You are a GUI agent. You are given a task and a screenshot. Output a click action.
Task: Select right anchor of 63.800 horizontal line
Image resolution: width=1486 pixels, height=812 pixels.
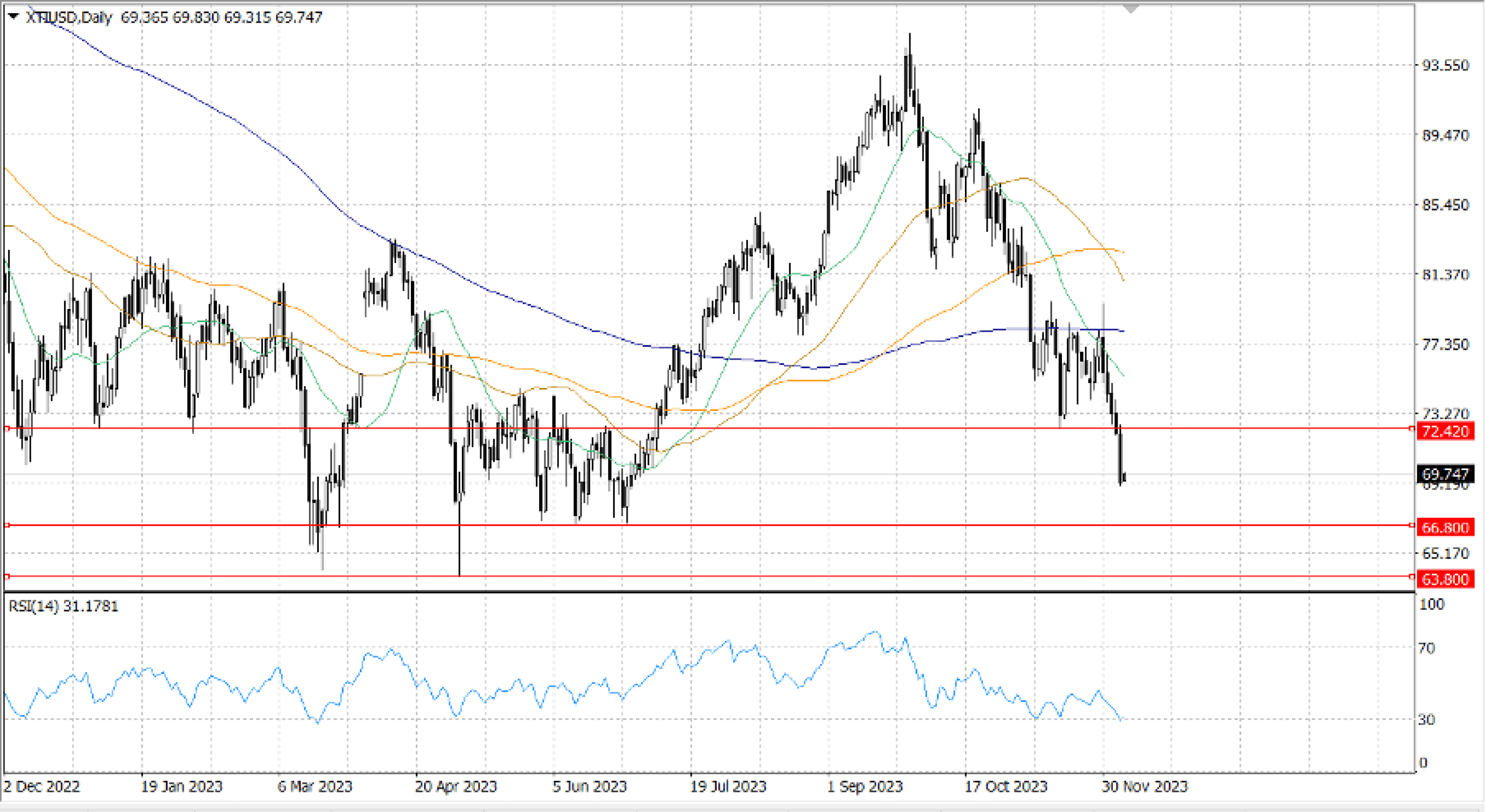pyautogui.click(x=1411, y=576)
